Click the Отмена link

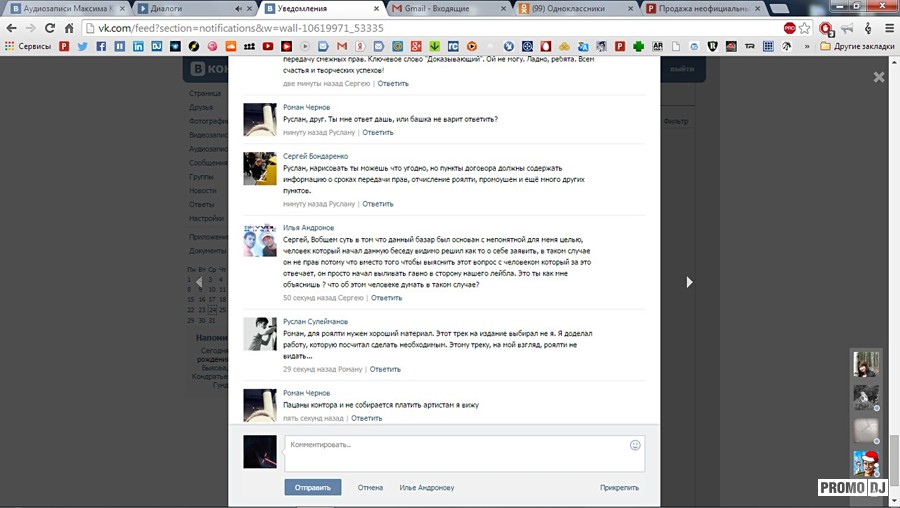(370, 488)
